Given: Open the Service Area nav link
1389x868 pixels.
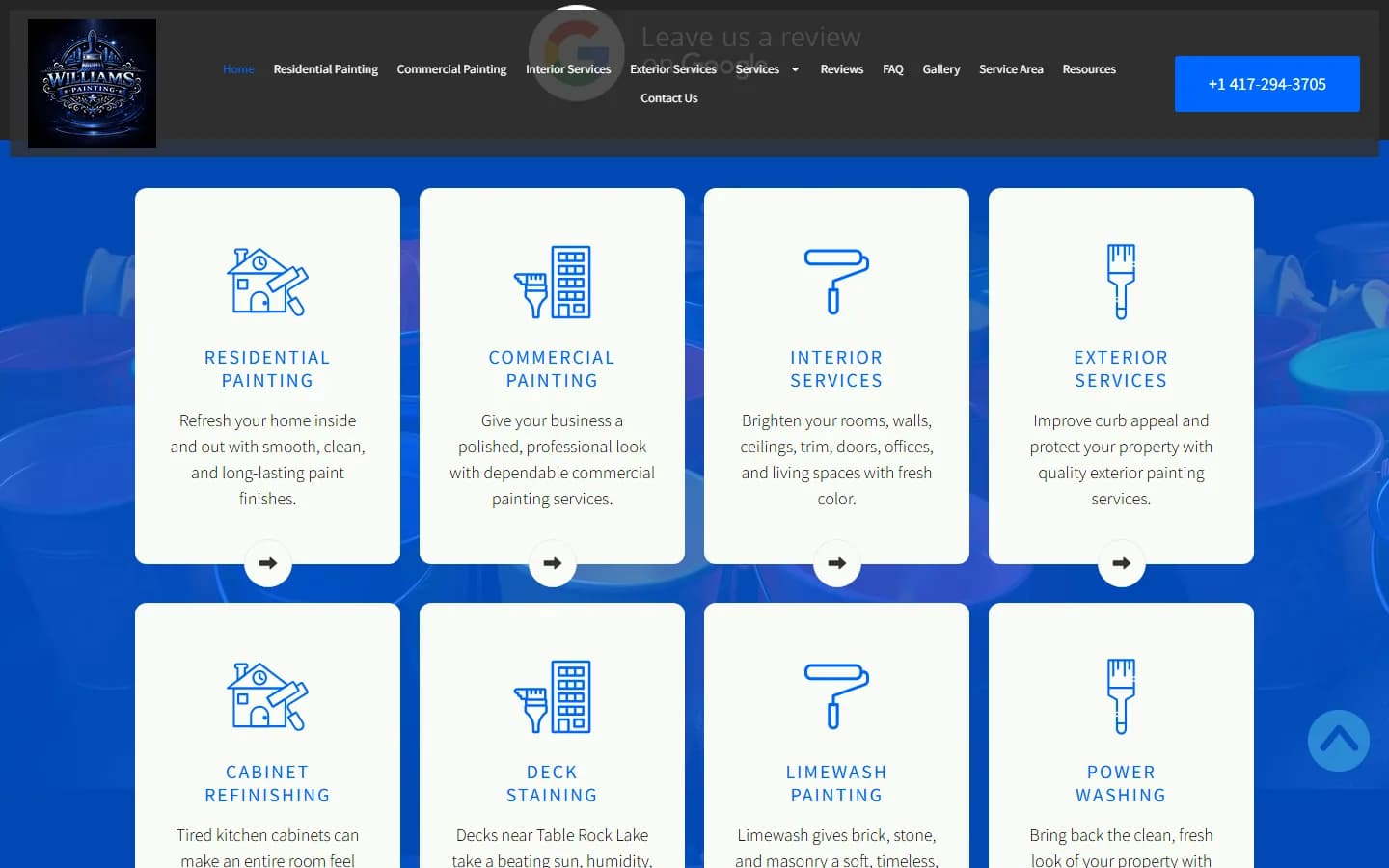Looking at the screenshot, I should (1011, 69).
